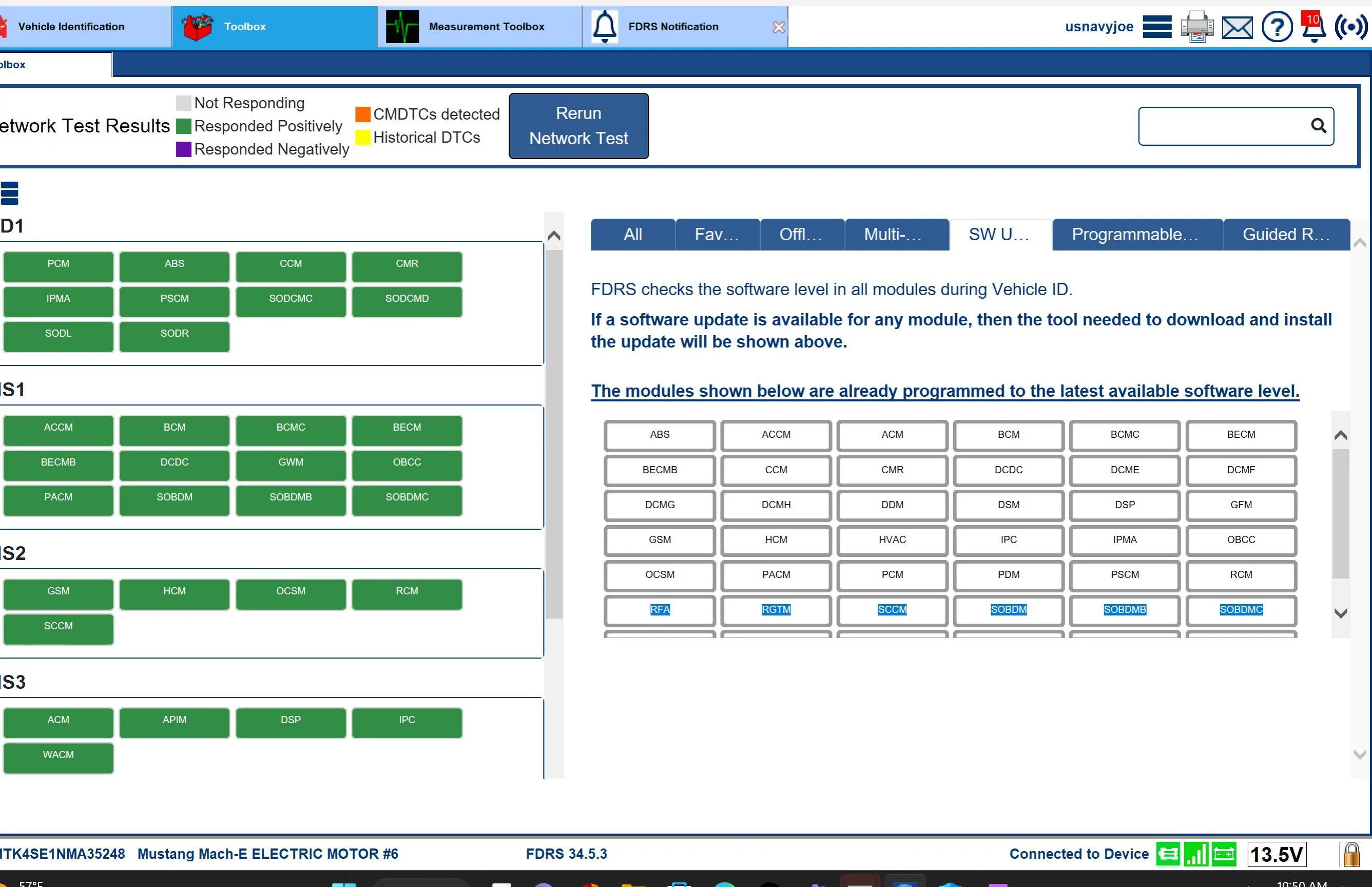
Task: Click the usnavyjoe username
Action: [1099, 27]
